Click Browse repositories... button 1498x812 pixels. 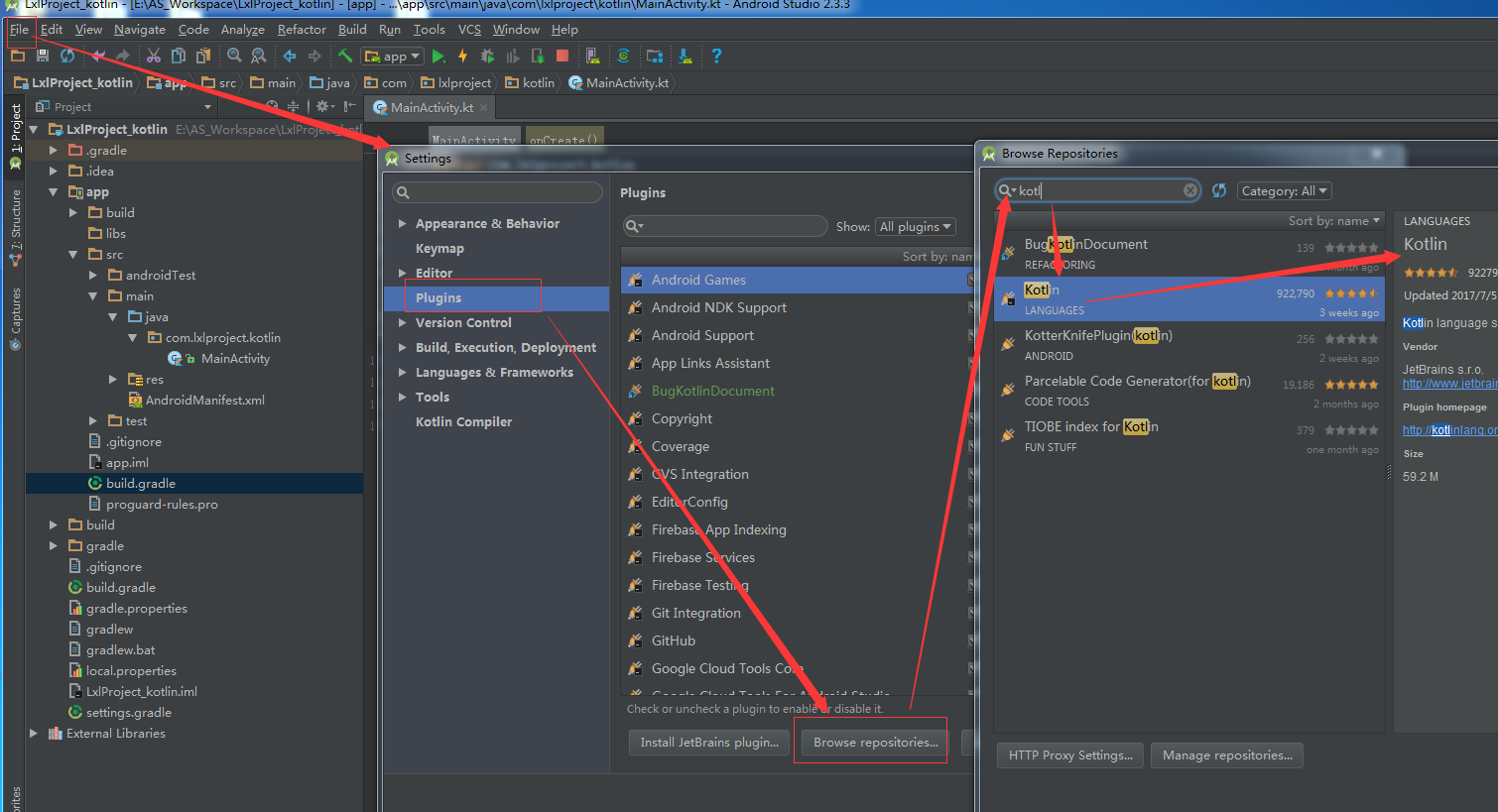click(x=876, y=742)
